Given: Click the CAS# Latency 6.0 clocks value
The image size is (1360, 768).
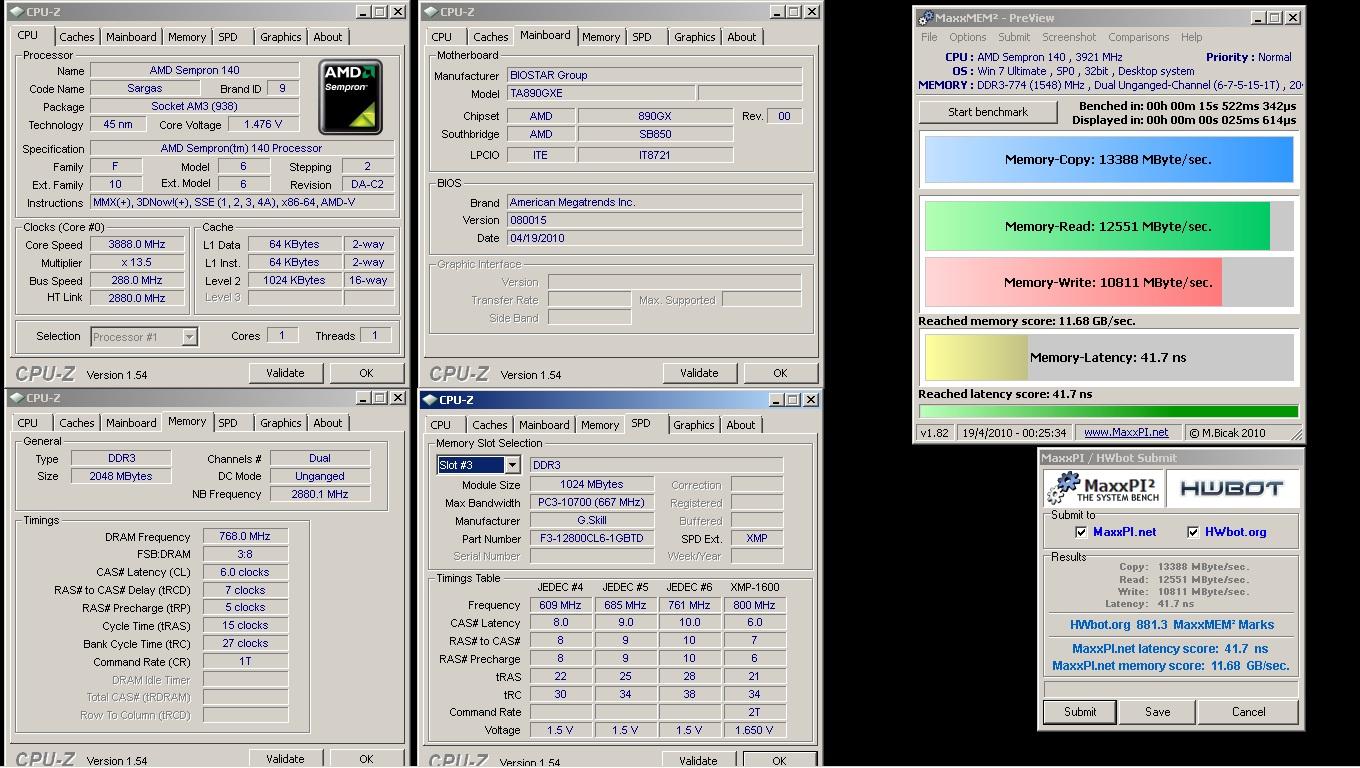Looking at the screenshot, I should pyautogui.click(x=245, y=572).
